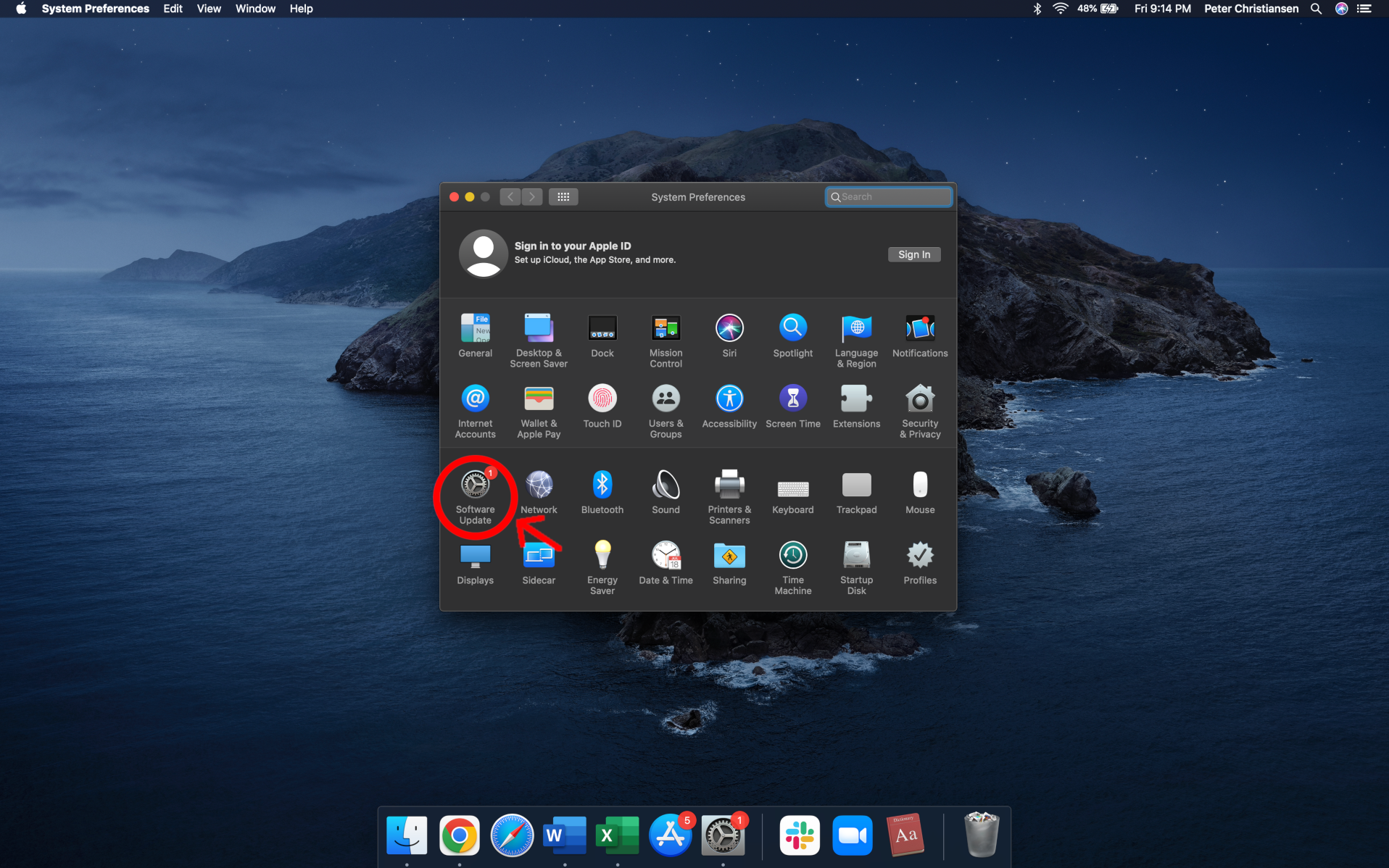The height and width of the screenshot is (868, 1389).
Task: Open Security & Privacy settings
Action: [920, 411]
